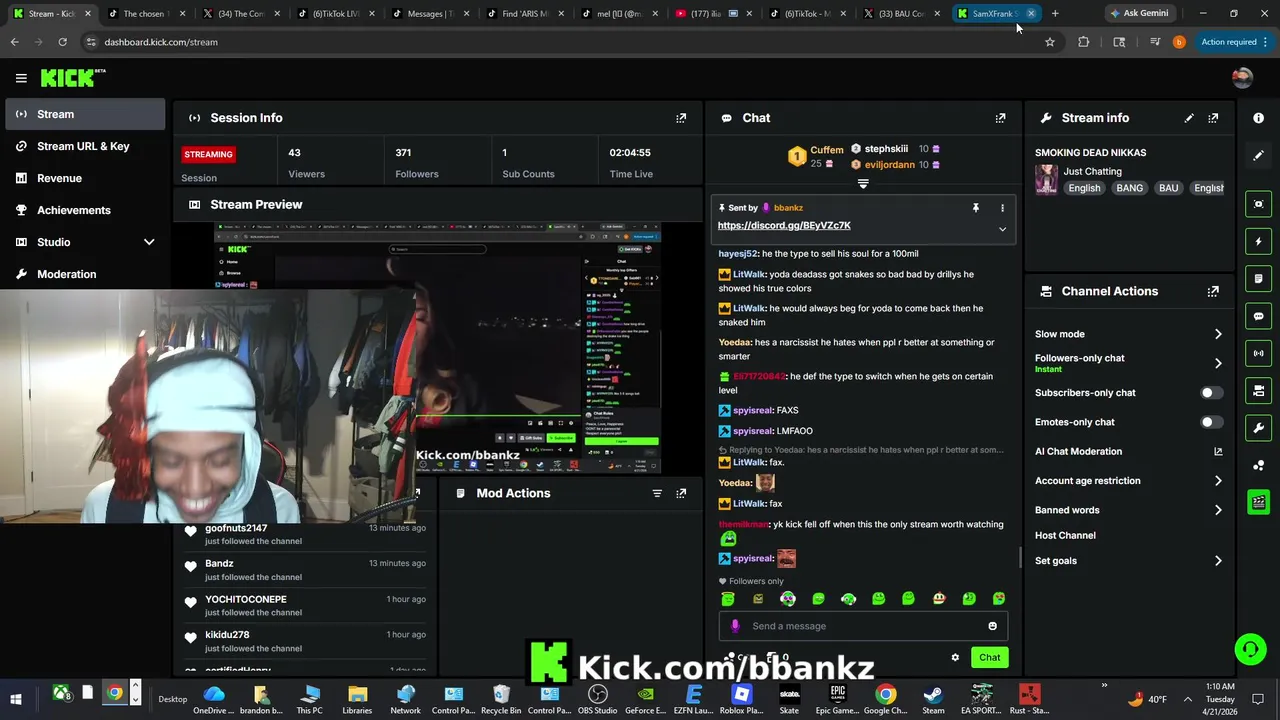Pop out the Stream info panel
This screenshot has height=720, width=1280.
coord(1213,118)
